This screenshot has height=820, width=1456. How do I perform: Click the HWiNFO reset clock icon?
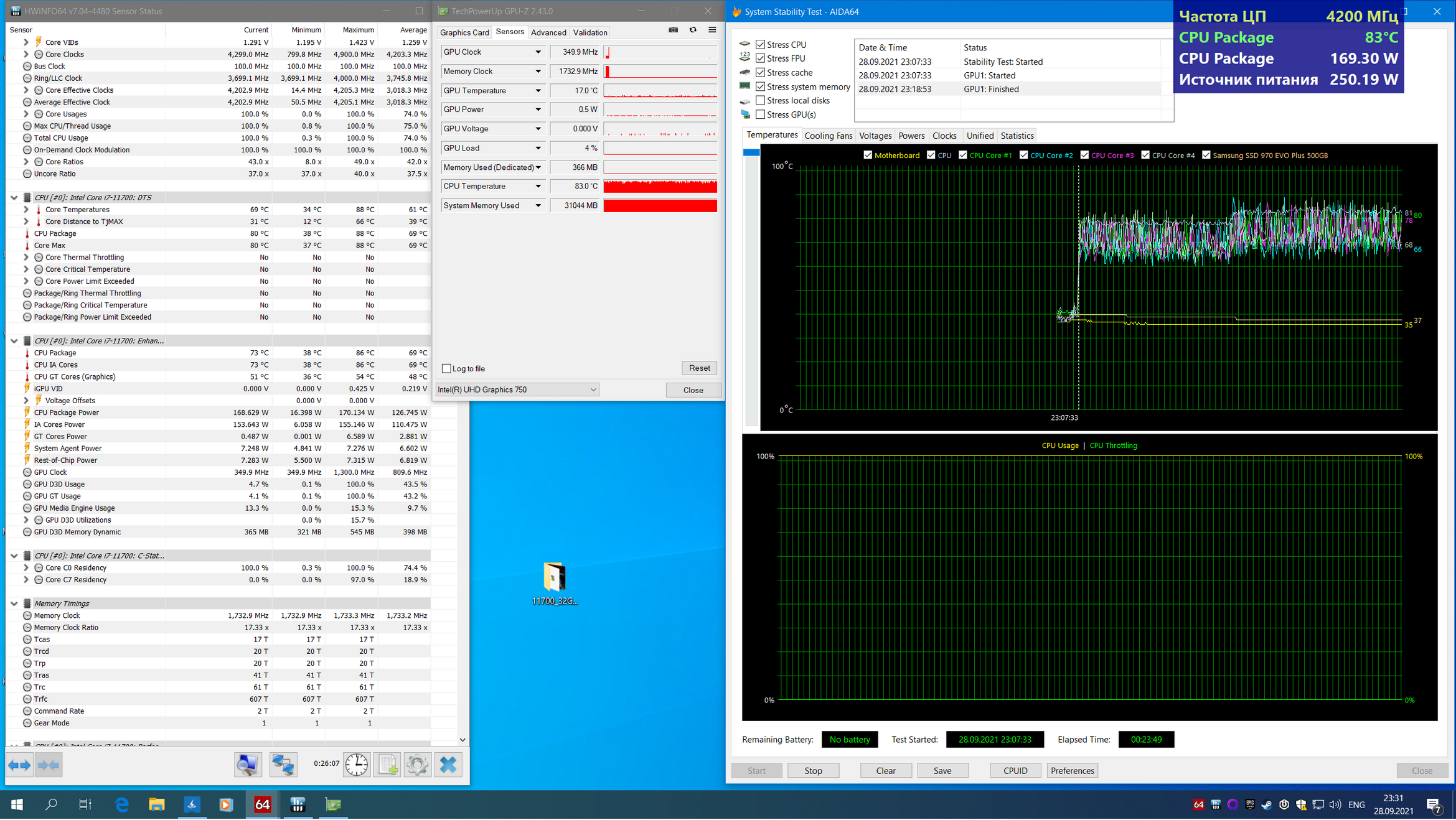357,765
